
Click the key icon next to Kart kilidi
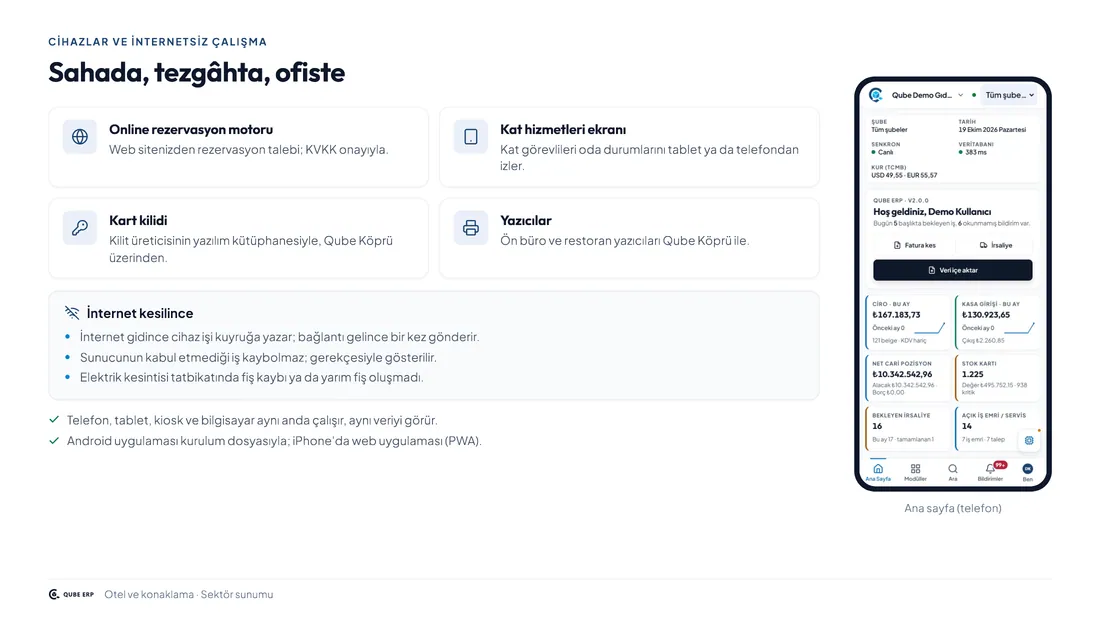pos(80,227)
